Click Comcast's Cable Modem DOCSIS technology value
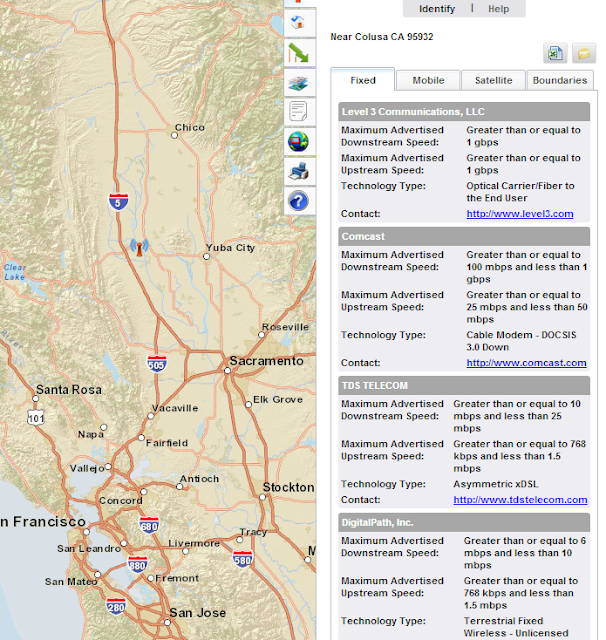Screen dimensions: 606x640 click(x=521, y=341)
